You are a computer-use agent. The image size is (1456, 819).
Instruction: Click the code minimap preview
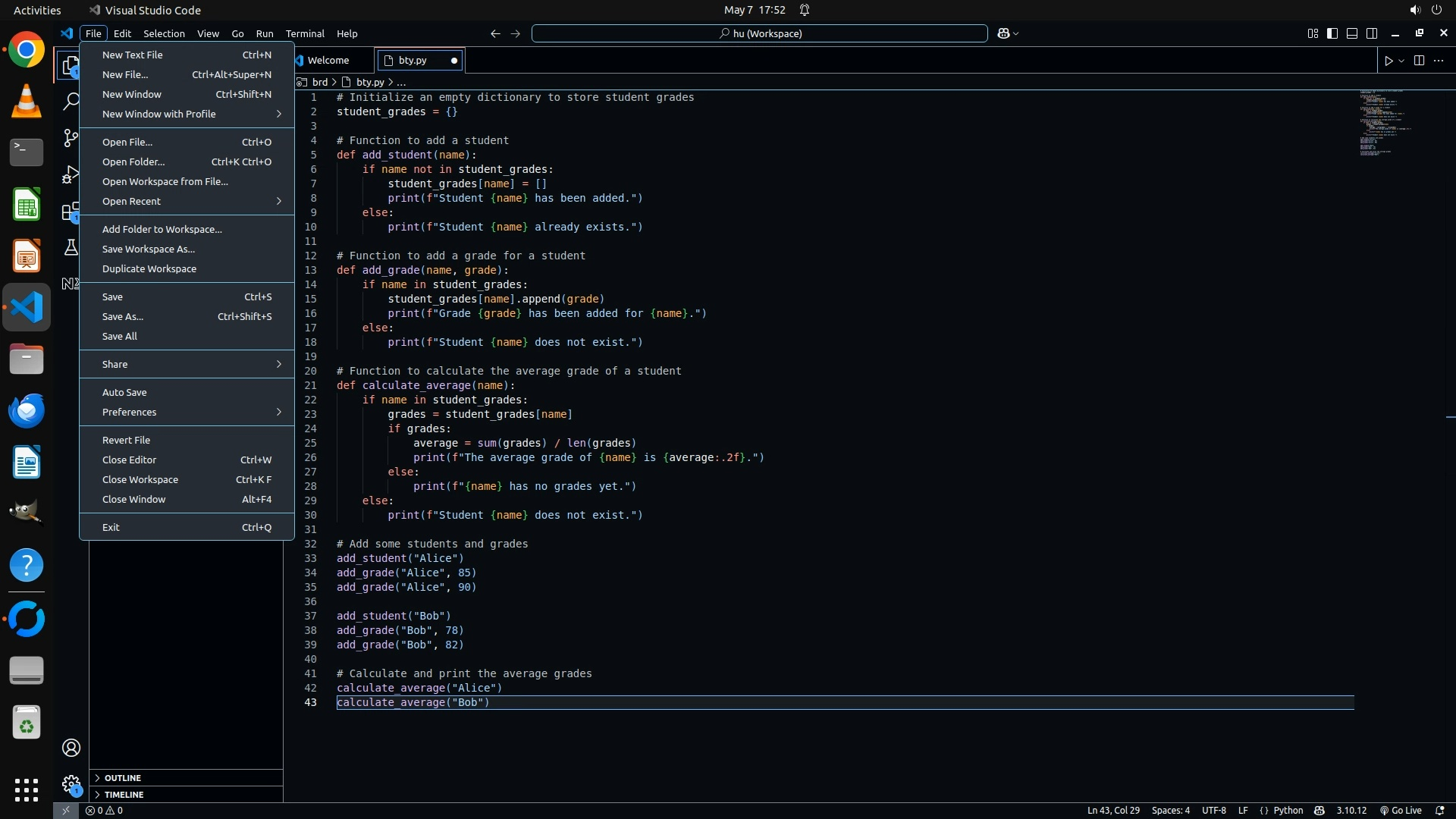(1382, 123)
